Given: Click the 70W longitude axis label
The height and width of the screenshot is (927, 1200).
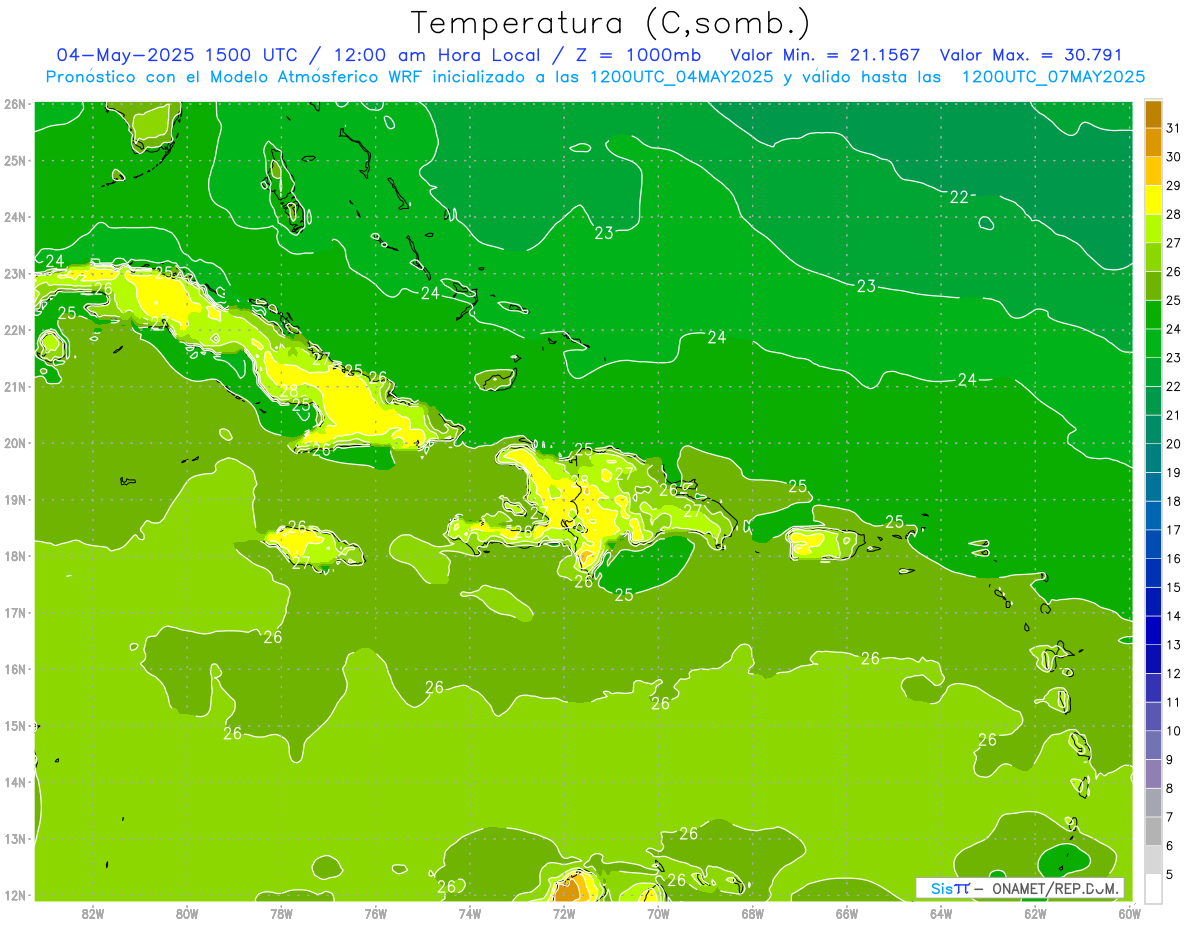Looking at the screenshot, I should click(658, 913).
